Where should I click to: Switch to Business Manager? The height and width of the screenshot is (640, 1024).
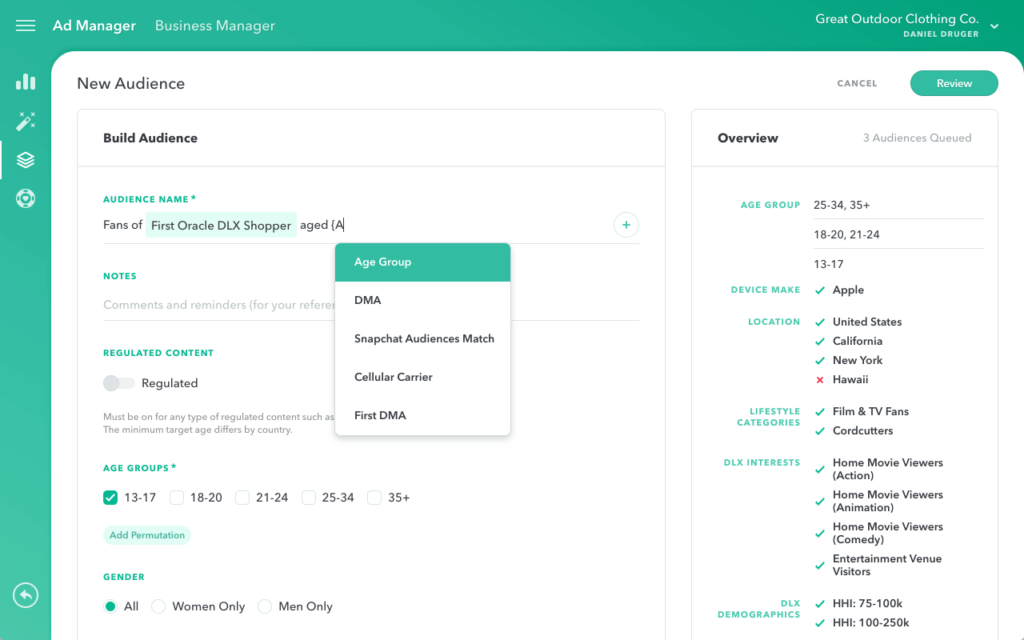214,26
